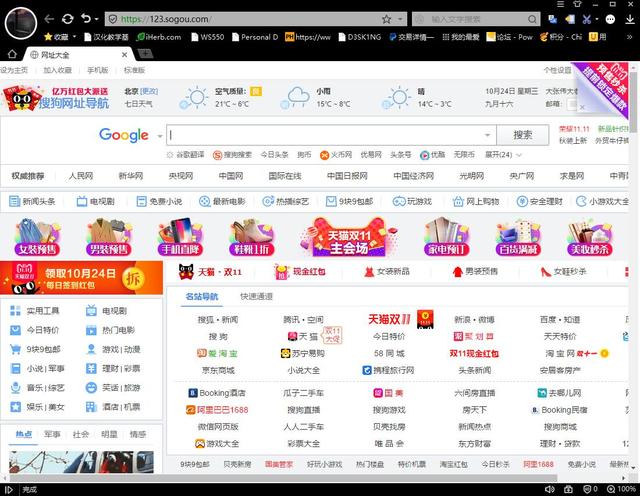The height and width of the screenshot is (496, 640).
Task: Click the undo closed tab icon
Action: [85, 19]
